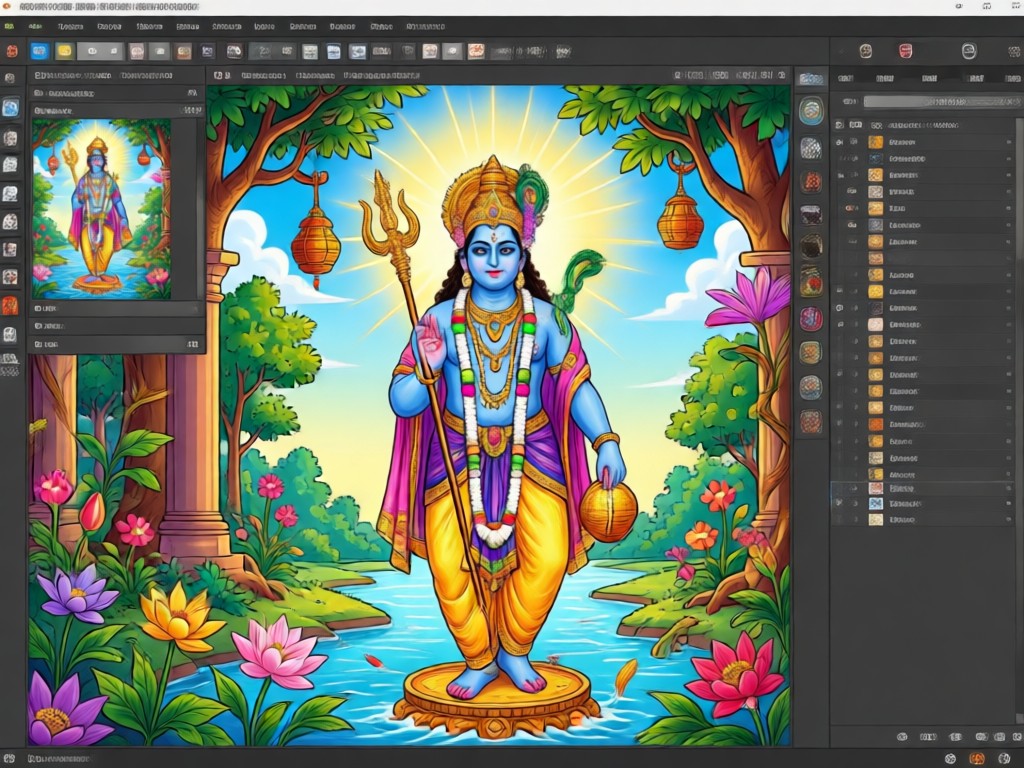Select the red-orange tool in the left tool strip
The height and width of the screenshot is (768, 1024).
(10, 305)
